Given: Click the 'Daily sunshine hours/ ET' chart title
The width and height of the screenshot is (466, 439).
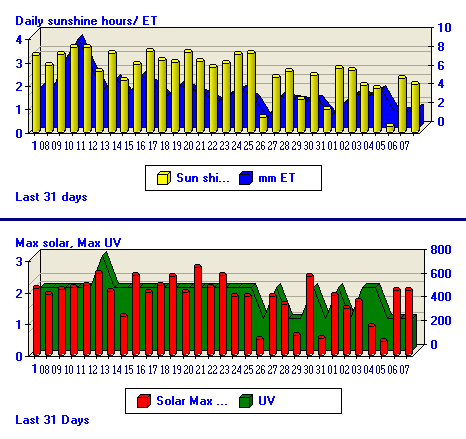Looking at the screenshot, I should [86, 21].
